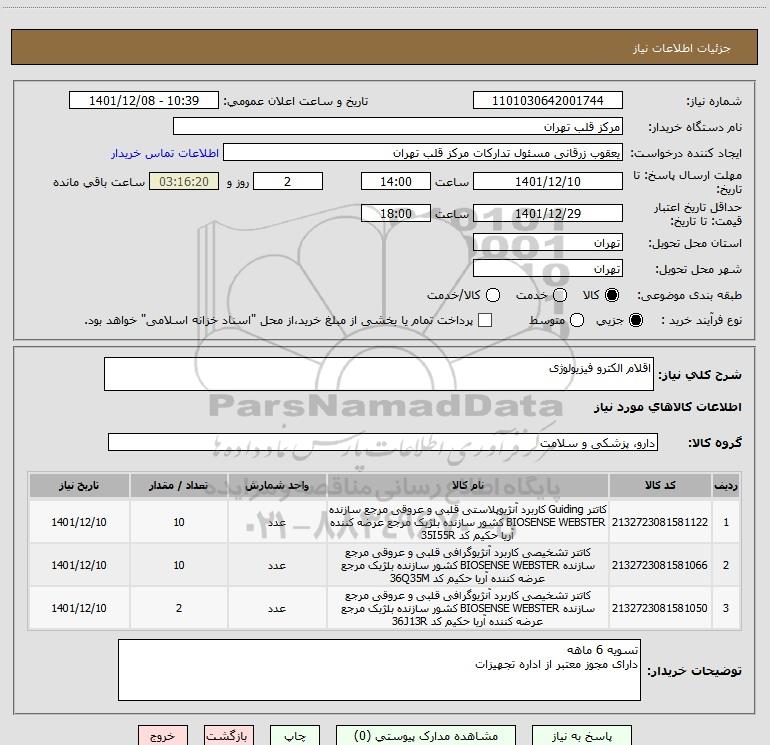Click the 14:00 deadline time field
The height and width of the screenshot is (745, 770).
click(396, 181)
